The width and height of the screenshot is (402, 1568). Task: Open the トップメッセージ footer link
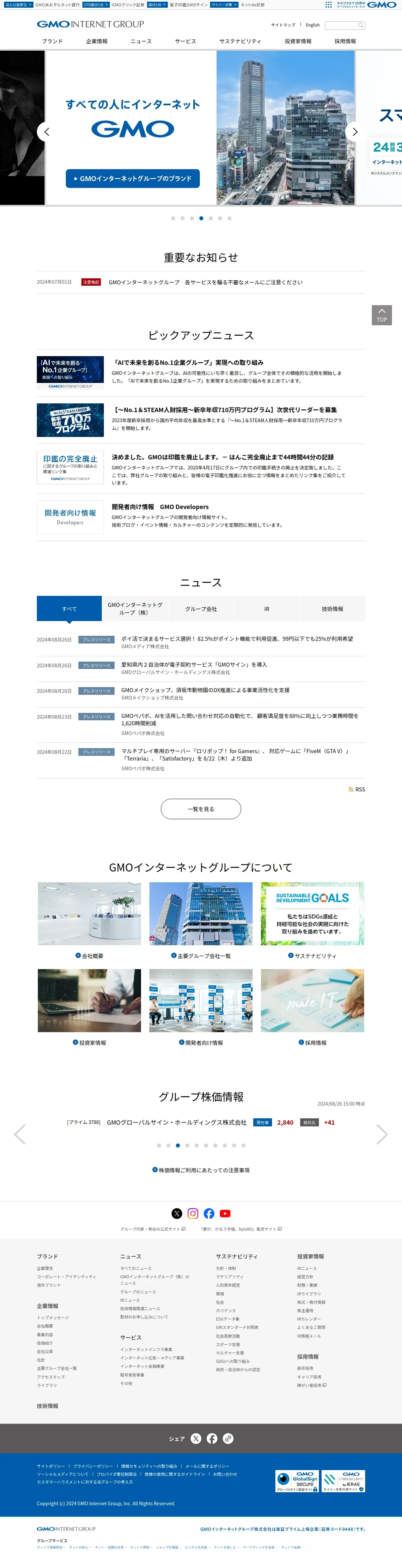[53, 1318]
